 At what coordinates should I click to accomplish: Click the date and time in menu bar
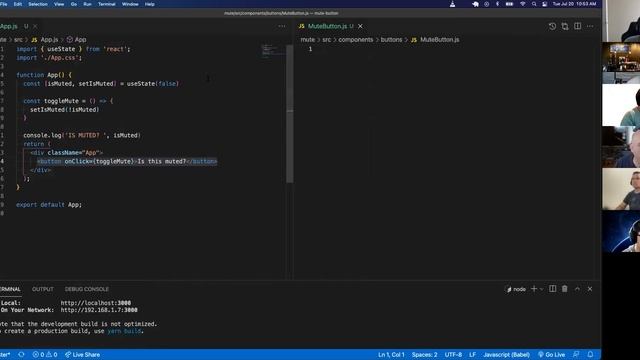pyautogui.click(x=574, y=4)
